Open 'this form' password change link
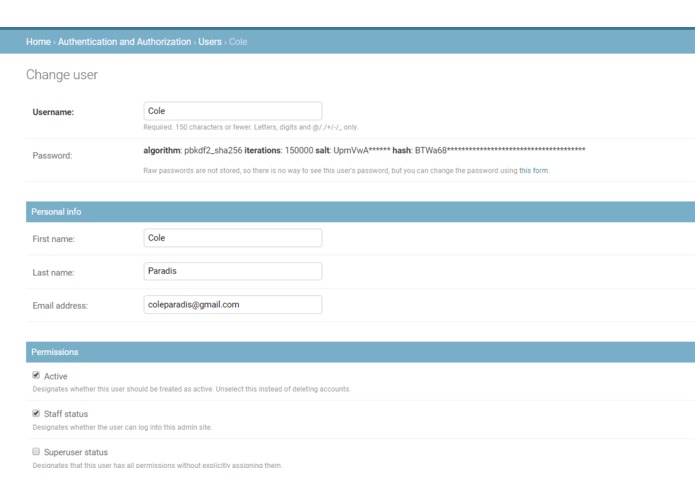Screen dimensions: 695x494 click(533, 171)
